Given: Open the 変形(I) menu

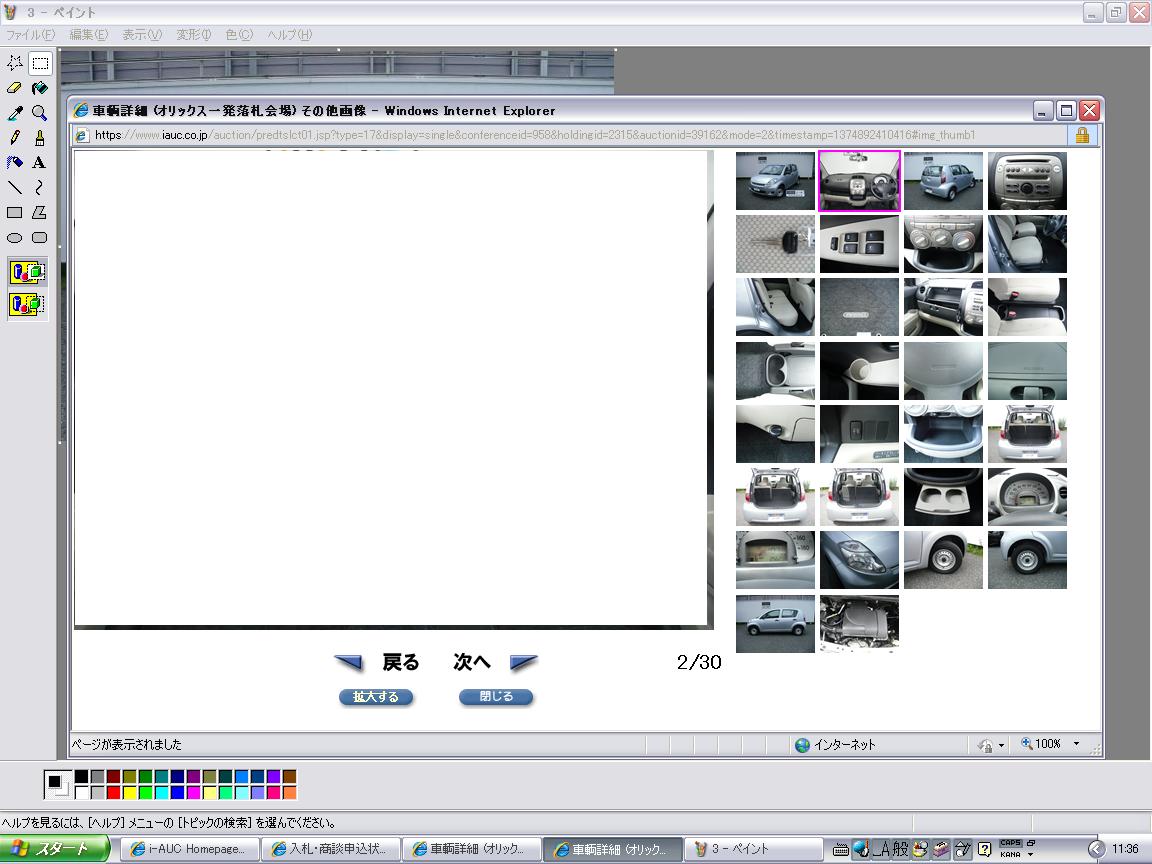Looking at the screenshot, I should (193, 35).
